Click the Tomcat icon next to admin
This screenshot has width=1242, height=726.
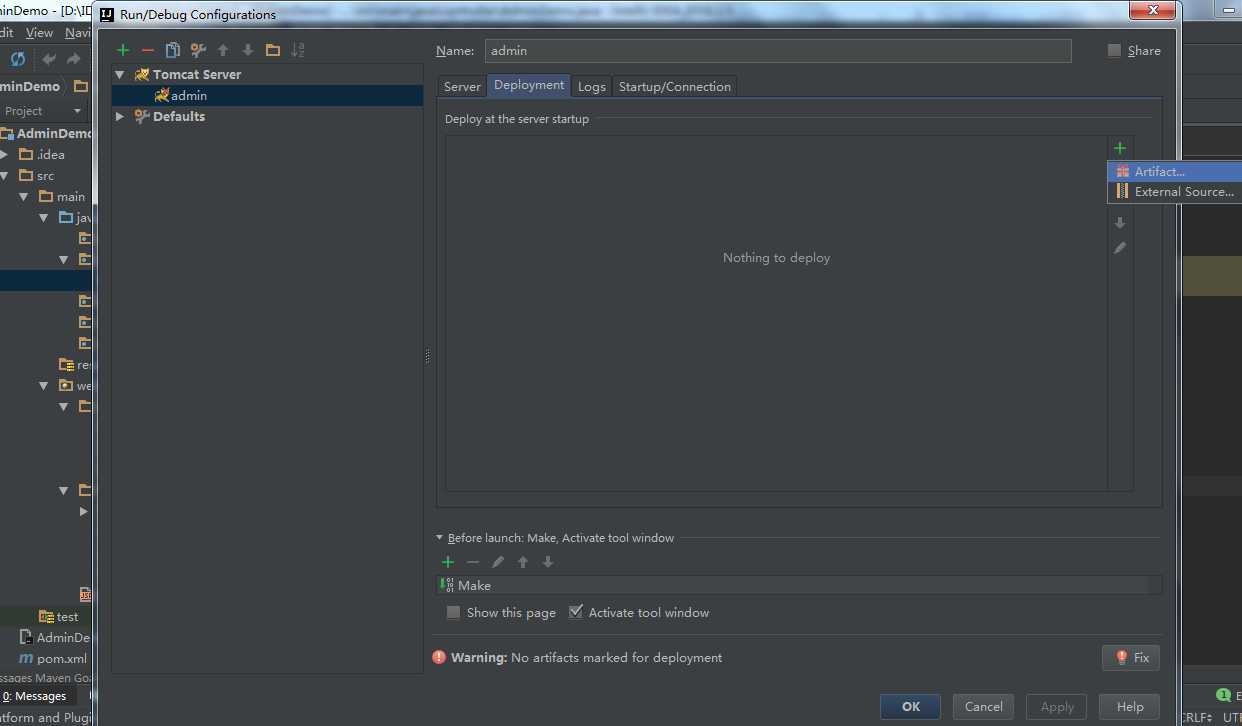162,95
